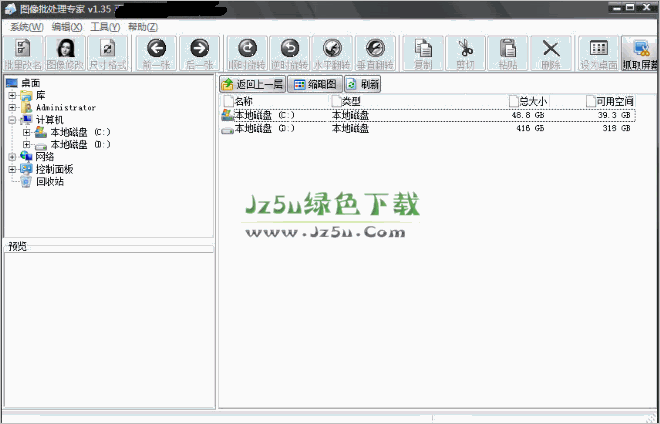Rotate counterclockwise with 逆时旋转
Screen dimensions: 660x424
(x=290, y=53)
